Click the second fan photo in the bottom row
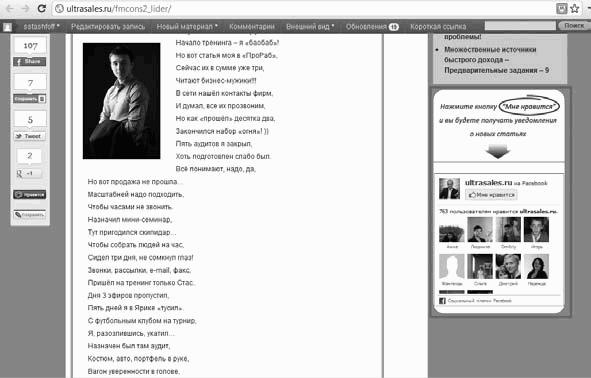This screenshot has height=378, width=591. coord(480,266)
